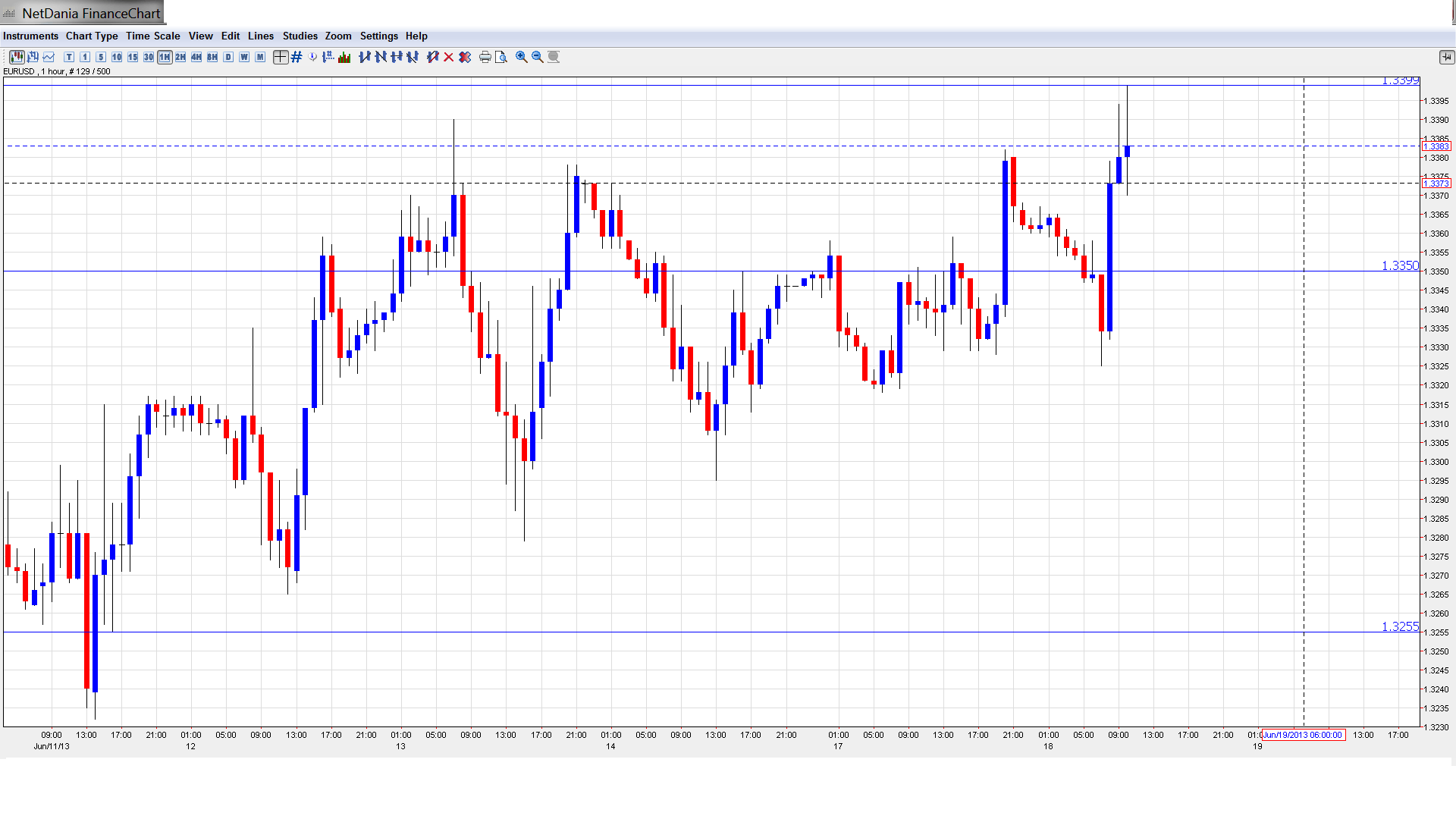Expand the Time Scale menu
Viewport: 1456px width, 819px height.
tap(152, 36)
